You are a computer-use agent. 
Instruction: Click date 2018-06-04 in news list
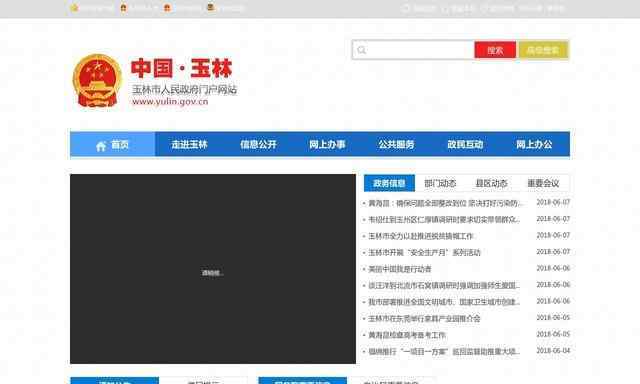coord(553,351)
